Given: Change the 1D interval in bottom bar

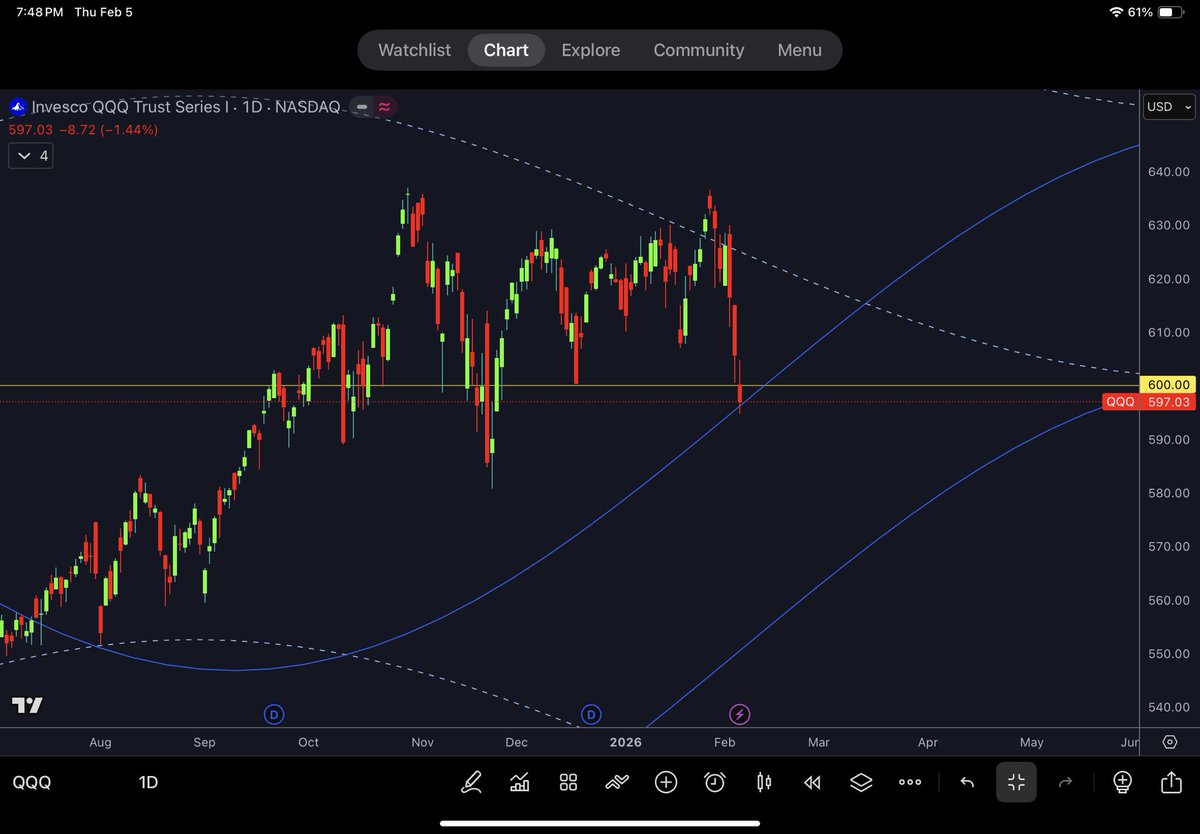Looking at the screenshot, I should (148, 782).
